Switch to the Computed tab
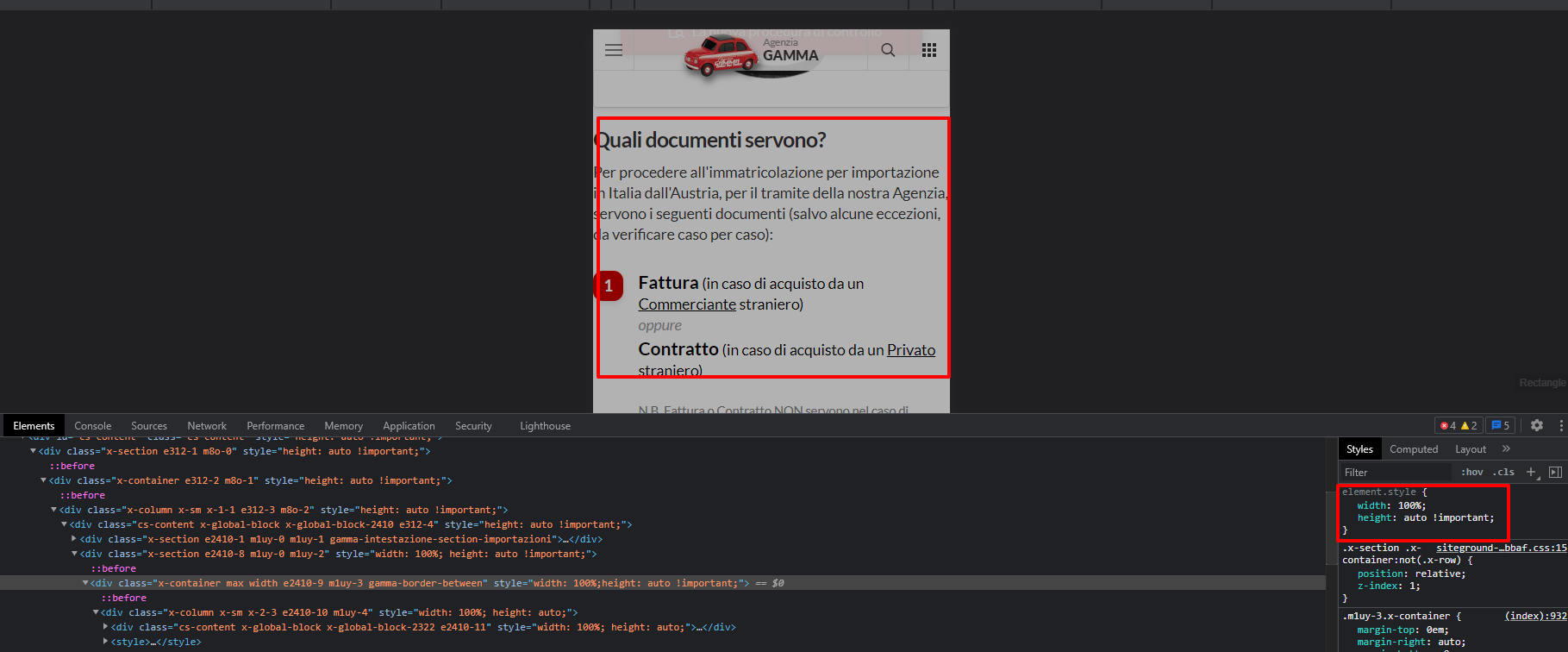 pyautogui.click(x=1414, y=449)
